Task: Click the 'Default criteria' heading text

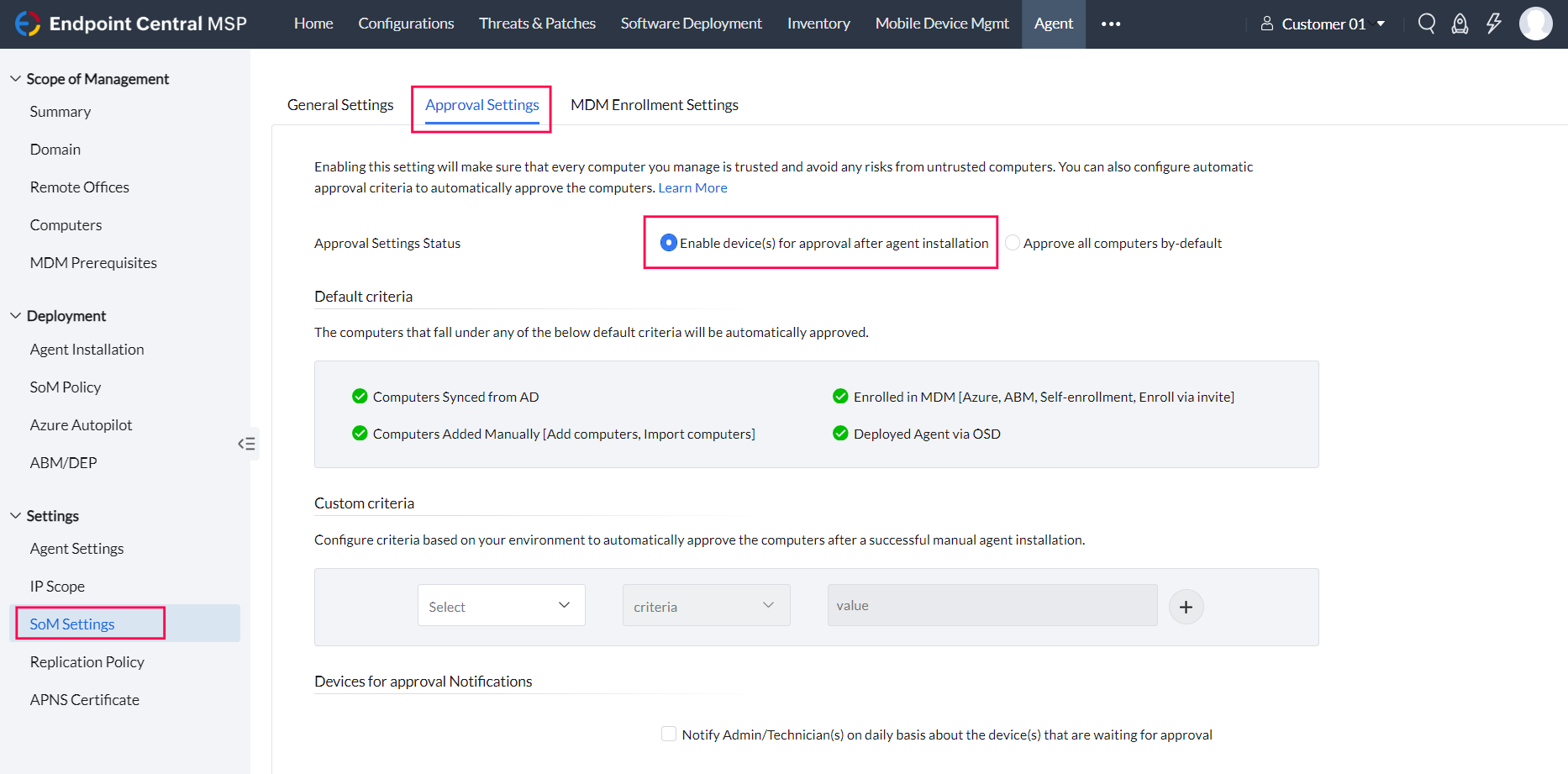Action: [363, 297]
